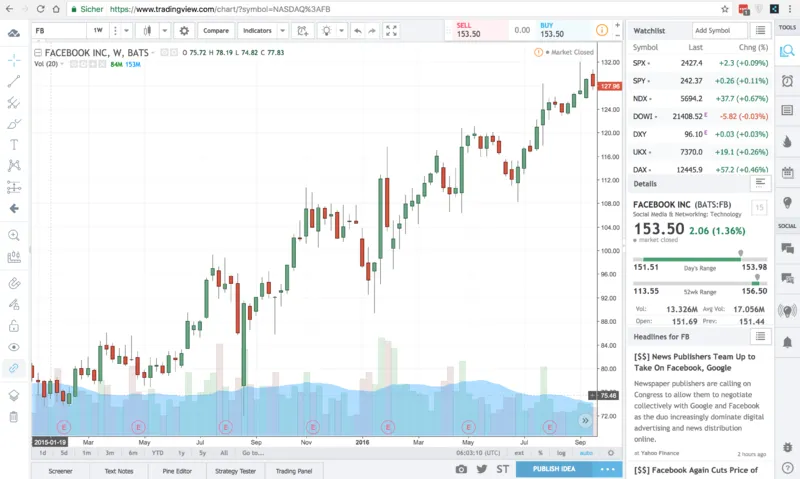
Task: Click the lightbulb ideas icon in toolbar
Action: pos(327,31)
